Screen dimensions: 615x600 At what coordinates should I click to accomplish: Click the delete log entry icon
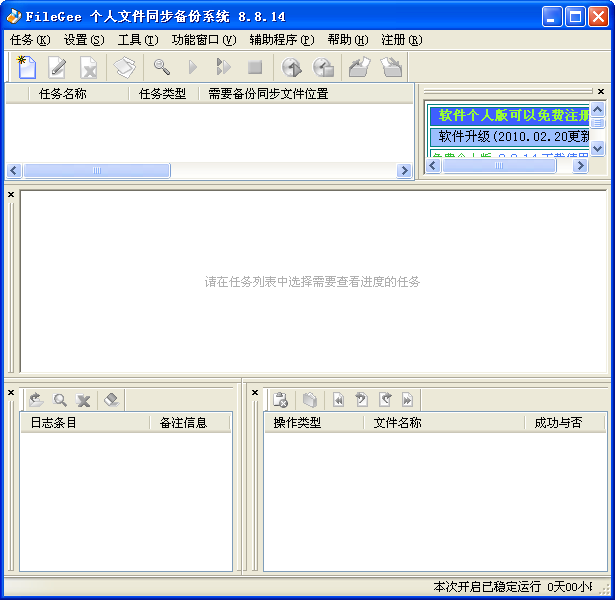pyautogui.click(x=83, y=400)
